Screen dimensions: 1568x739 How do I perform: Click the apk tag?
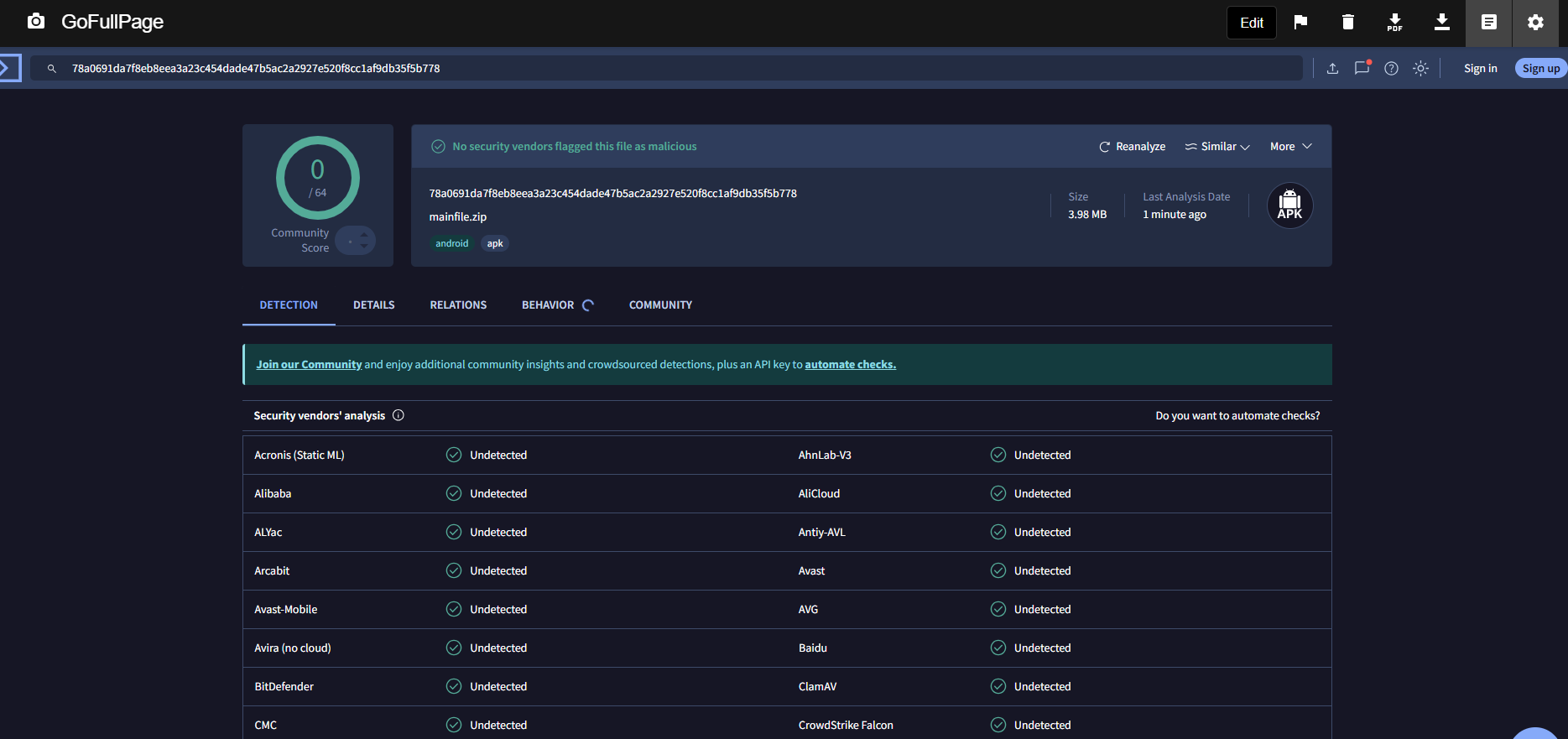tap(495, 243)
